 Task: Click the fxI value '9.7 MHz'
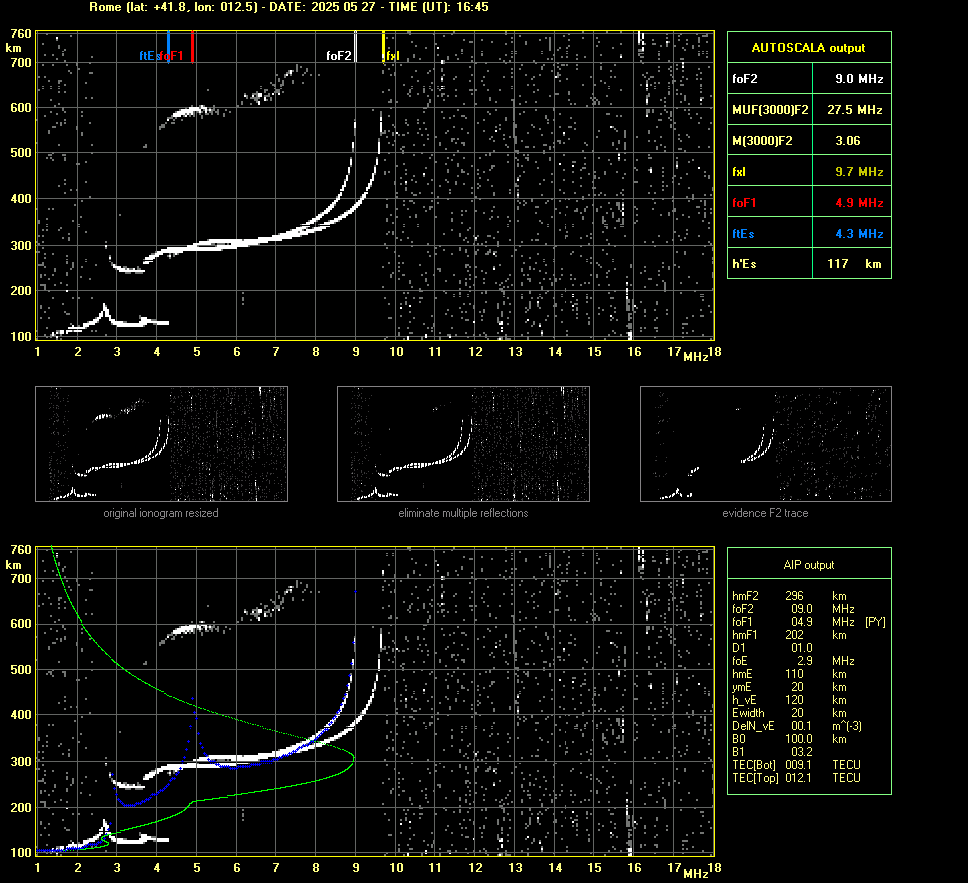click(859, 172)
